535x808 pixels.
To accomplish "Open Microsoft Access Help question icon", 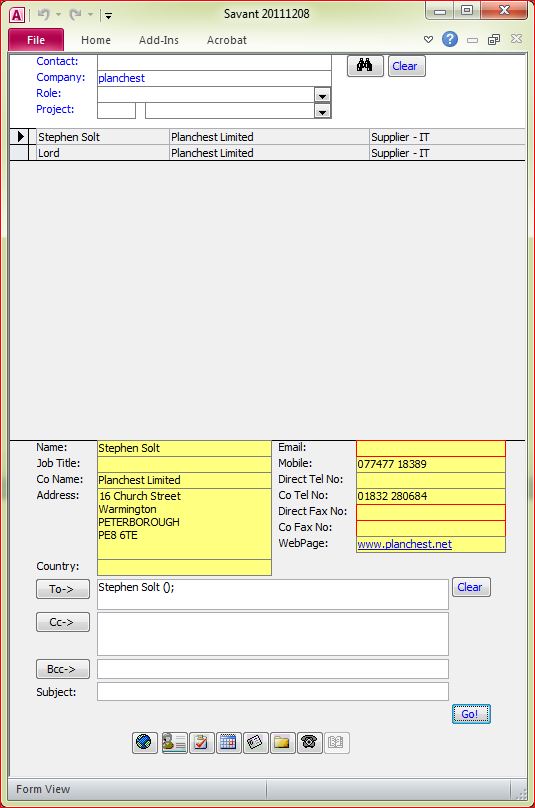I will 449,39.
